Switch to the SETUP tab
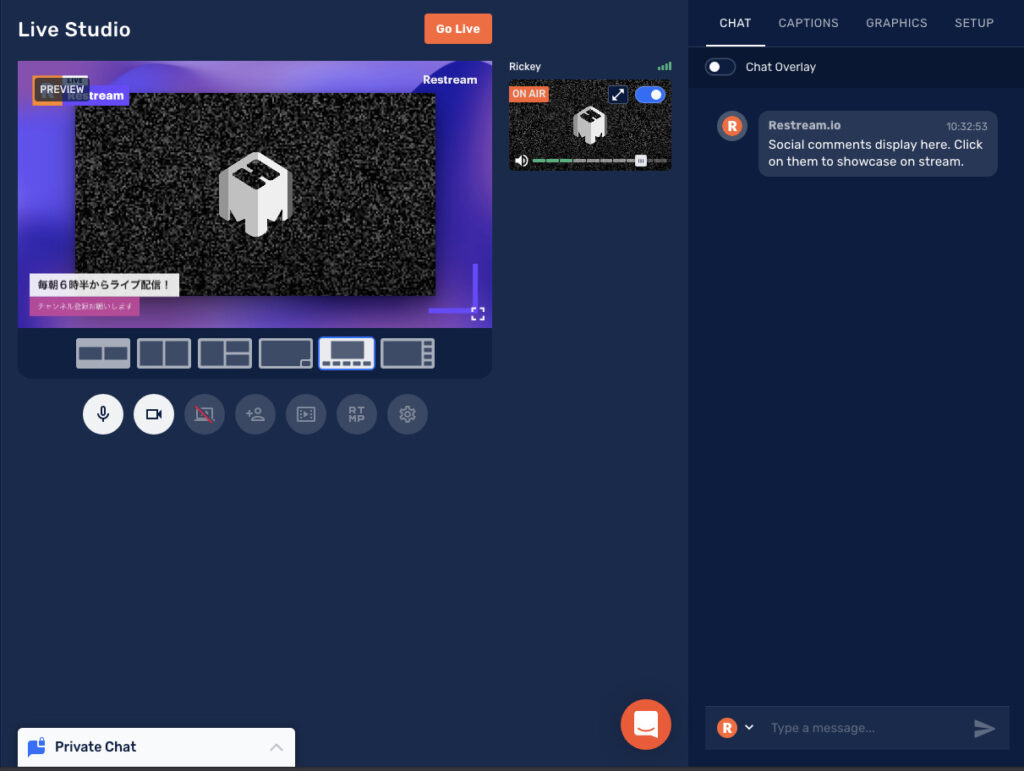This screenshot has height=771, width=1024. 974,23
